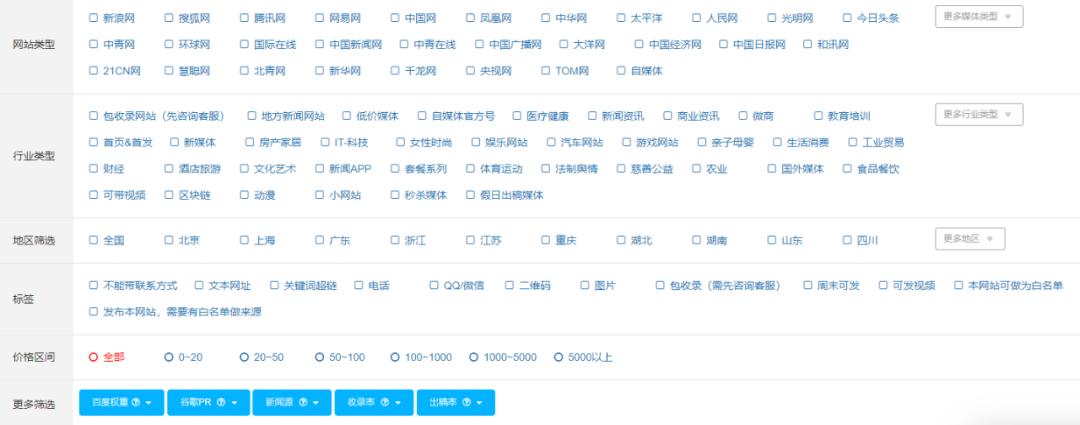Tick the 21CN网 checkbox
The image size is (1080, 425).
point(94,70)
